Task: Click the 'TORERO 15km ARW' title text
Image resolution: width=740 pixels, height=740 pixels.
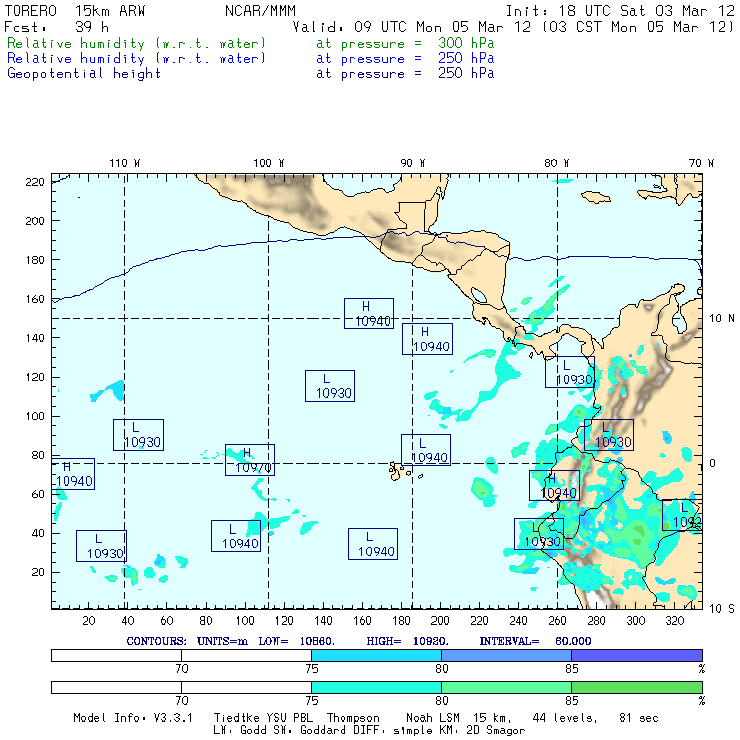Action: (x=75, y=11)
